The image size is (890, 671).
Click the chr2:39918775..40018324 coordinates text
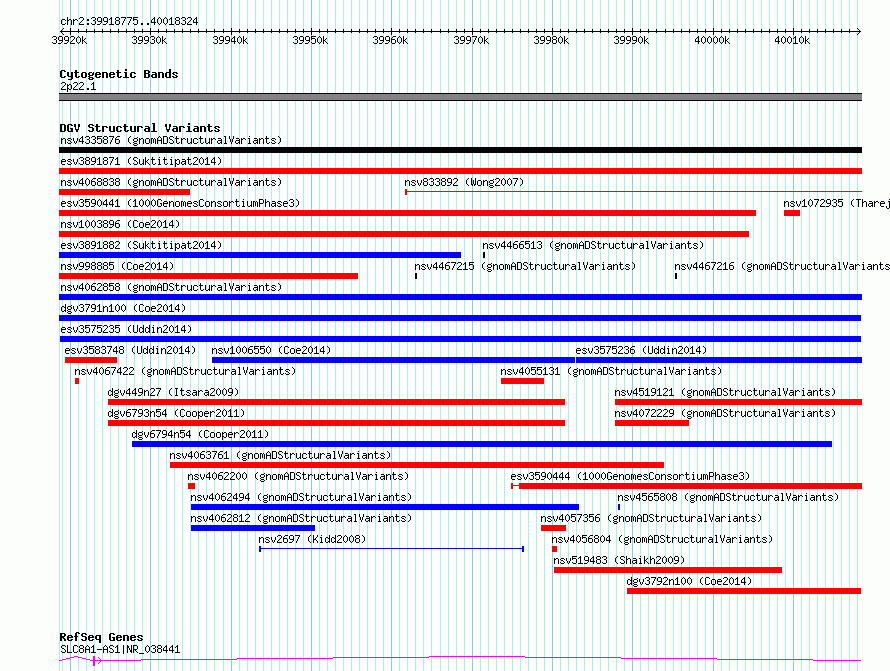click(x=129, y=22)
